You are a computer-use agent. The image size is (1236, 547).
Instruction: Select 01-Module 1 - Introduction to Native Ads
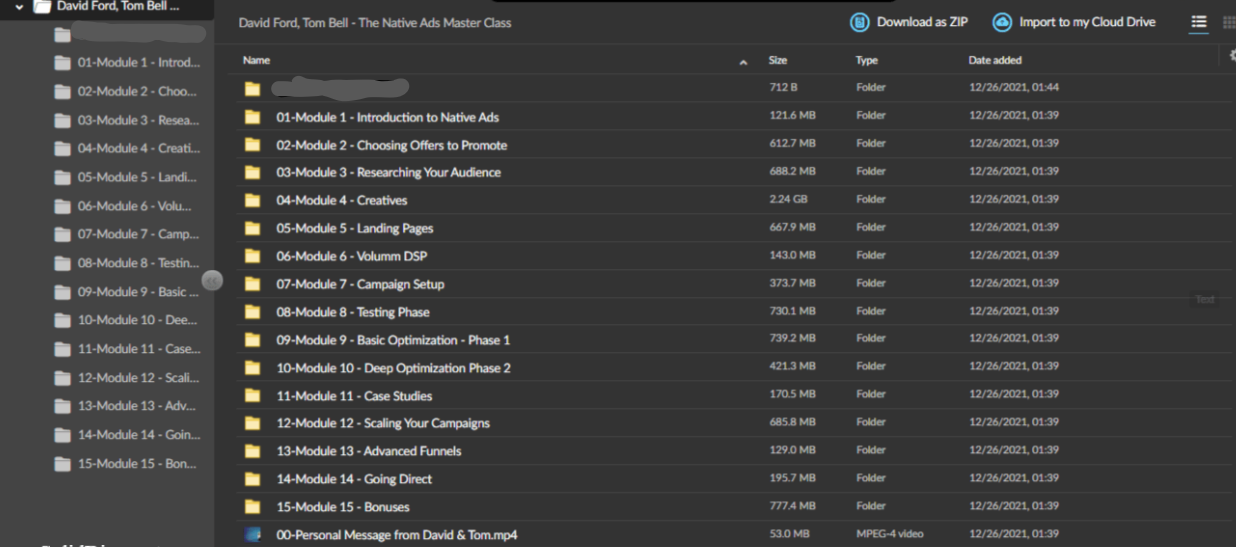click(x=387, y=117)
